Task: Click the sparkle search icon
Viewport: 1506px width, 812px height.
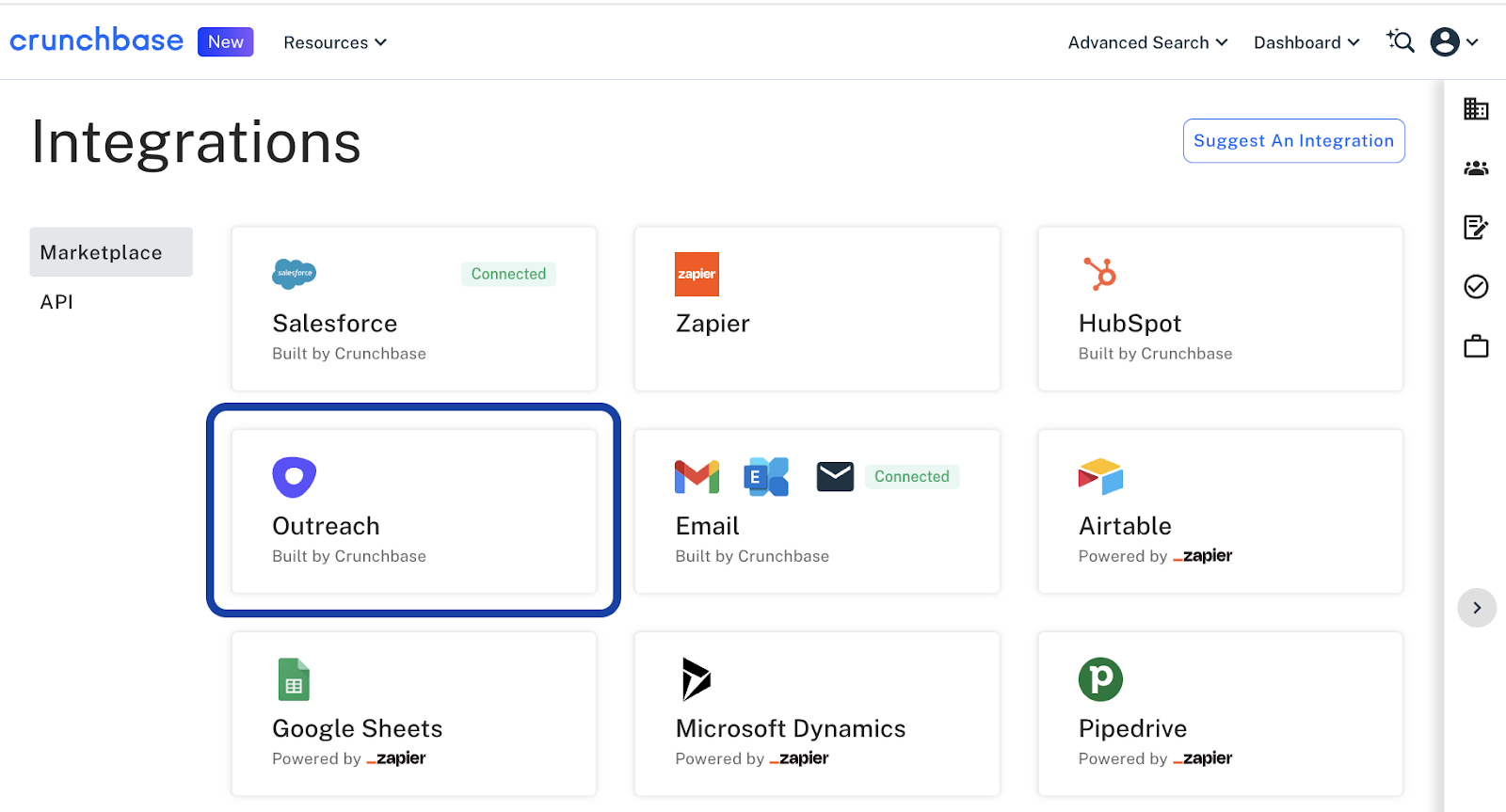Action: click(1401, 41)
